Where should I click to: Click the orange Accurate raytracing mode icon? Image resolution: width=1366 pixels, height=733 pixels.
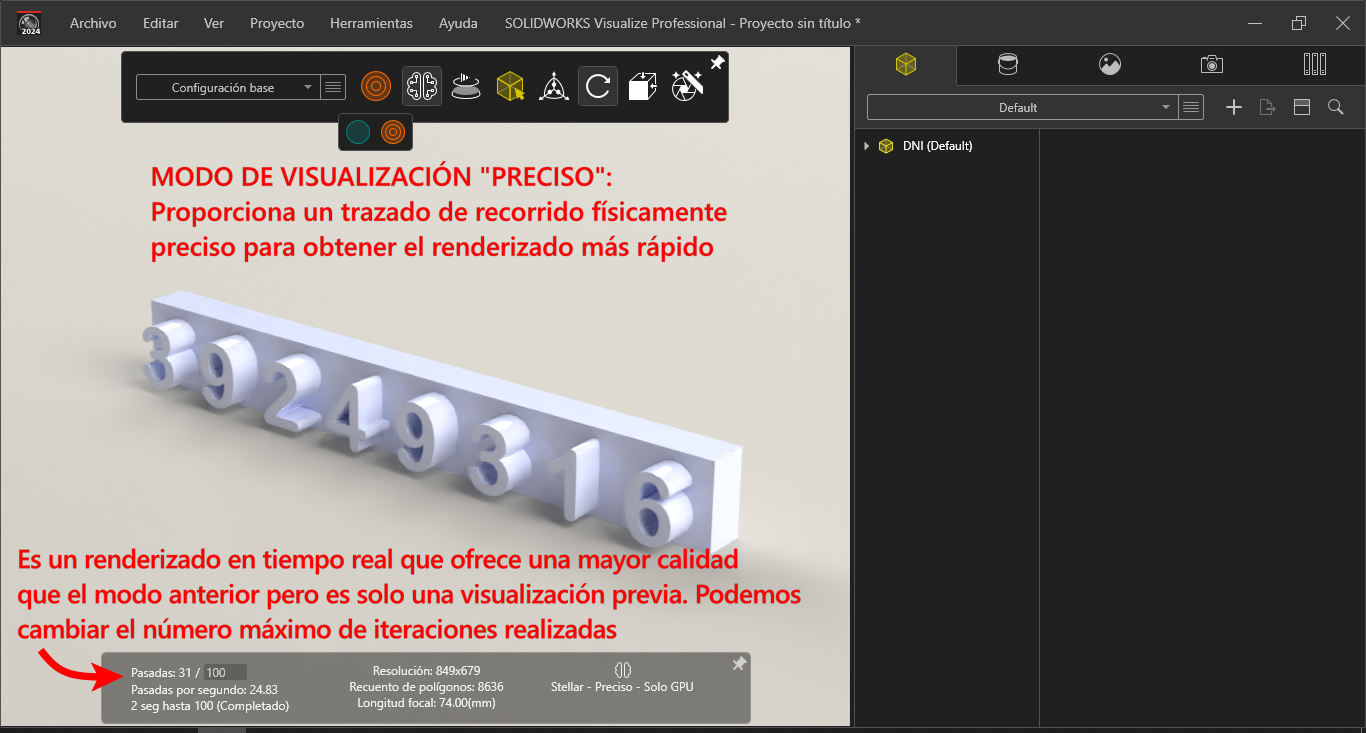[376, 87]
